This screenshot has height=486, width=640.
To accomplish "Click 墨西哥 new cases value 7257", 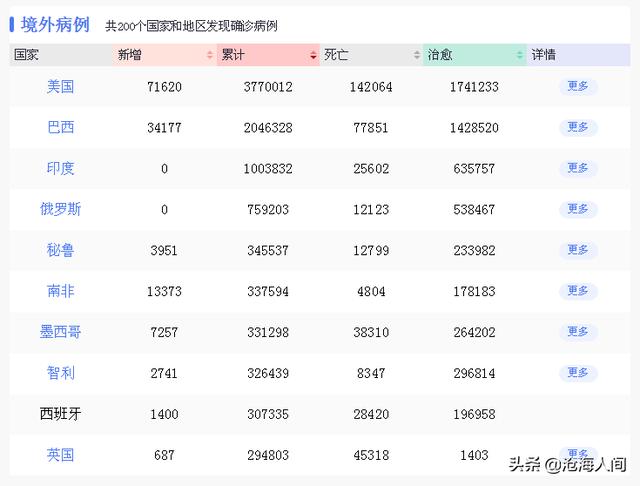I will click(164, 332).
